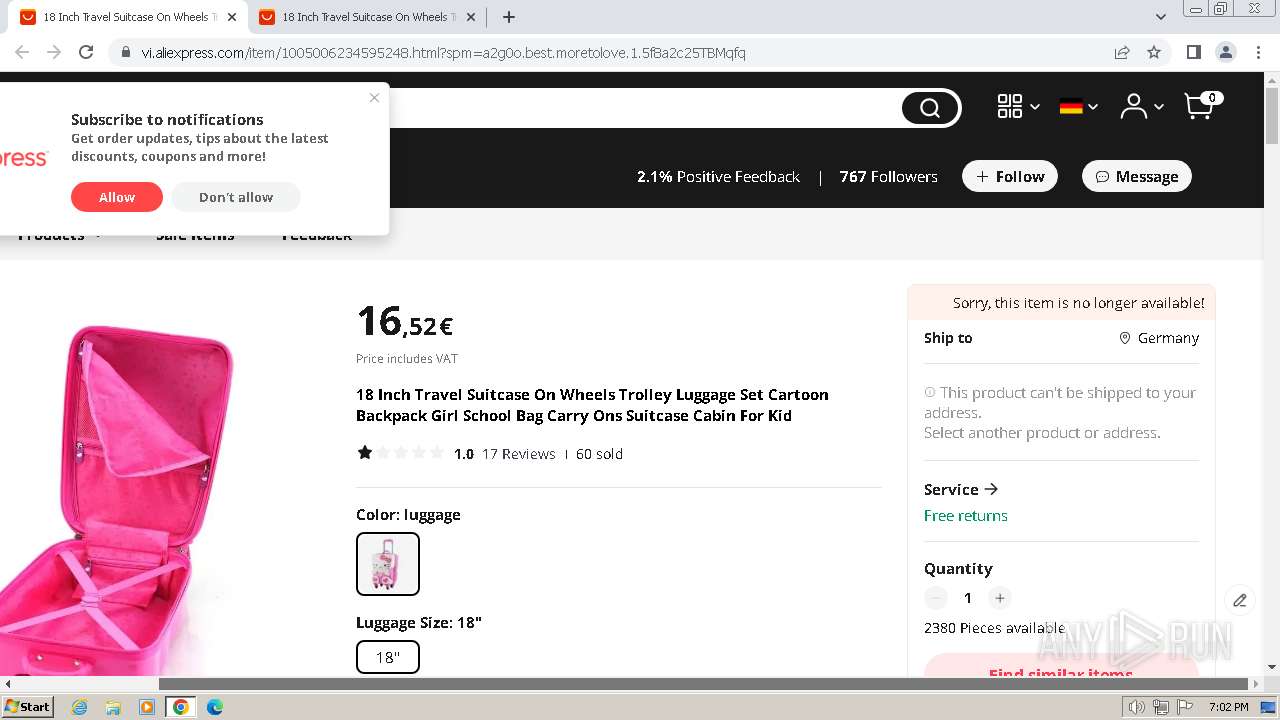
Task: Click the volume tray icon
Action: point(1137,707)
